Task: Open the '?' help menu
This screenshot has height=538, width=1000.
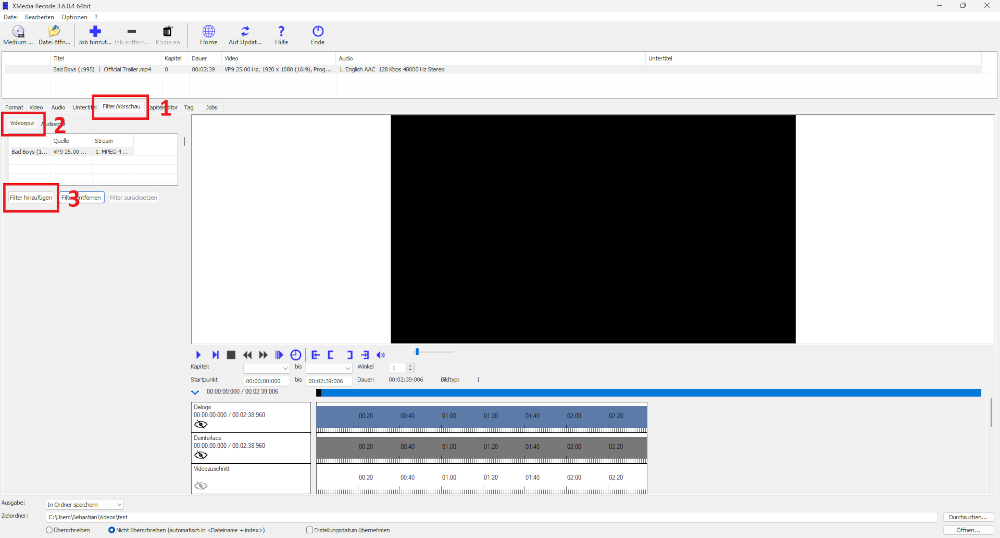Action: click(96, 17)
